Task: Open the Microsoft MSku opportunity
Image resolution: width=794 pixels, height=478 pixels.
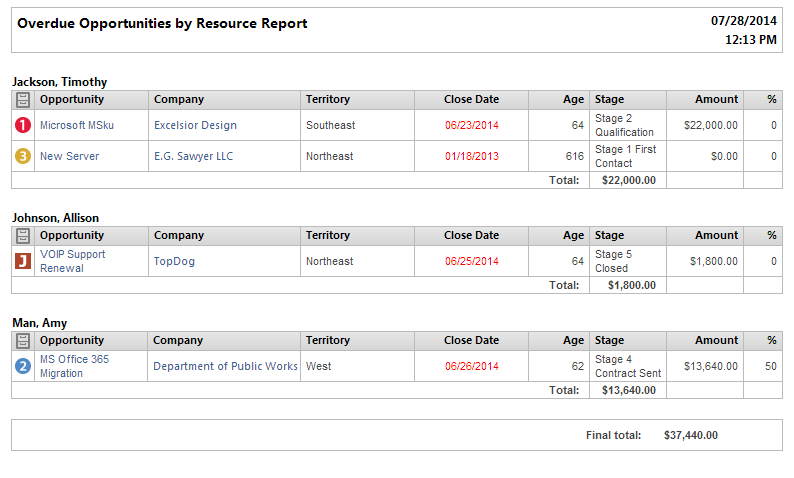Action: tap(77, 125)
